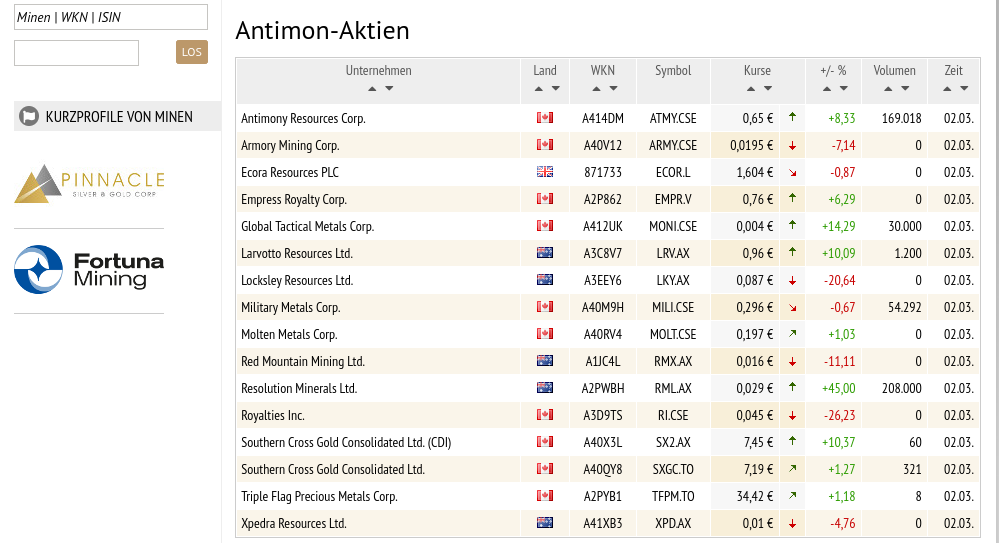Click the Australian flag for Larvotto Resources Ltd.
Screen dimensions: 999x543
point(545,253)
